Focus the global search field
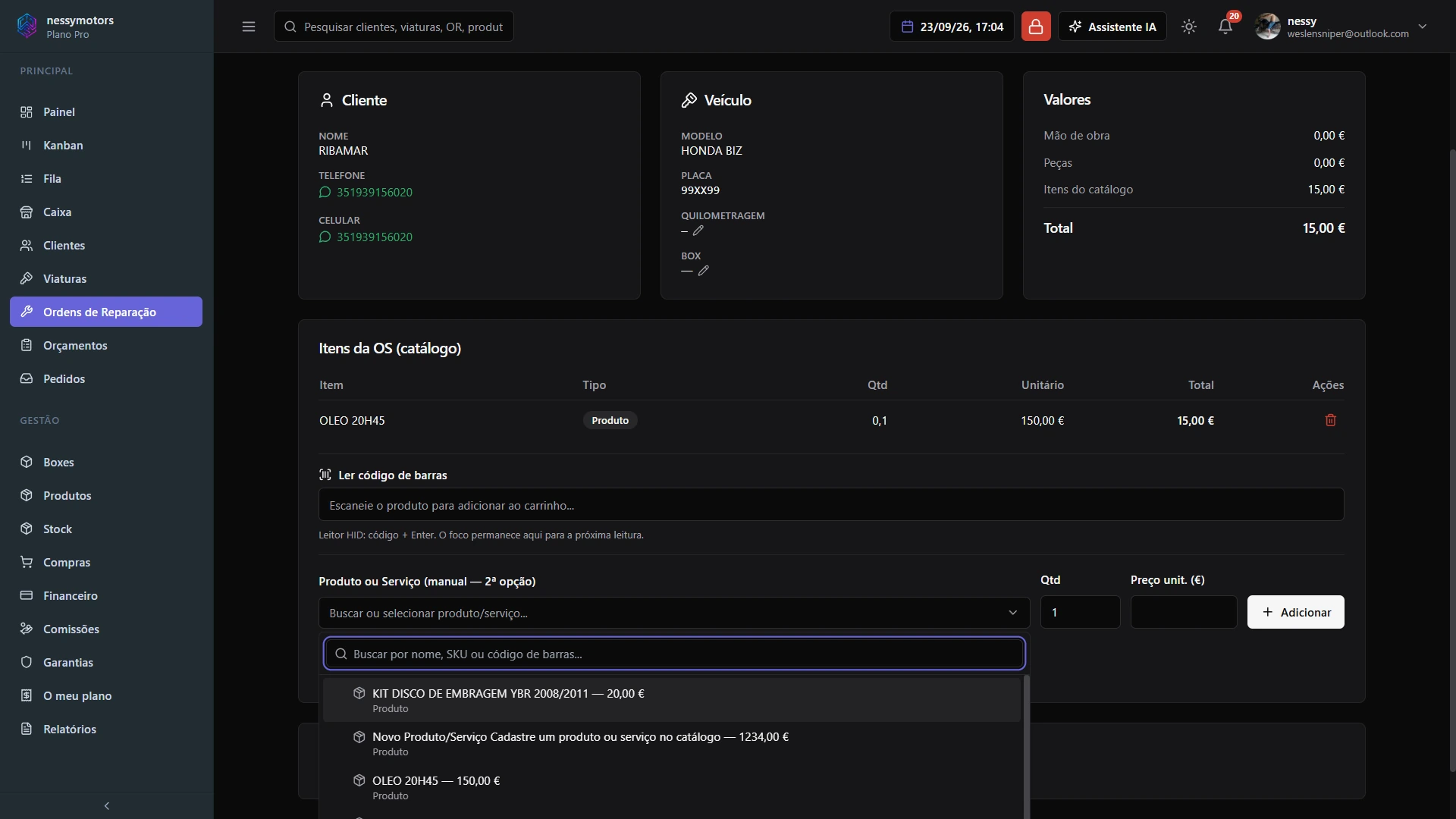The image size is (1456, 819). pyautogui.click(x=394, y=27)
